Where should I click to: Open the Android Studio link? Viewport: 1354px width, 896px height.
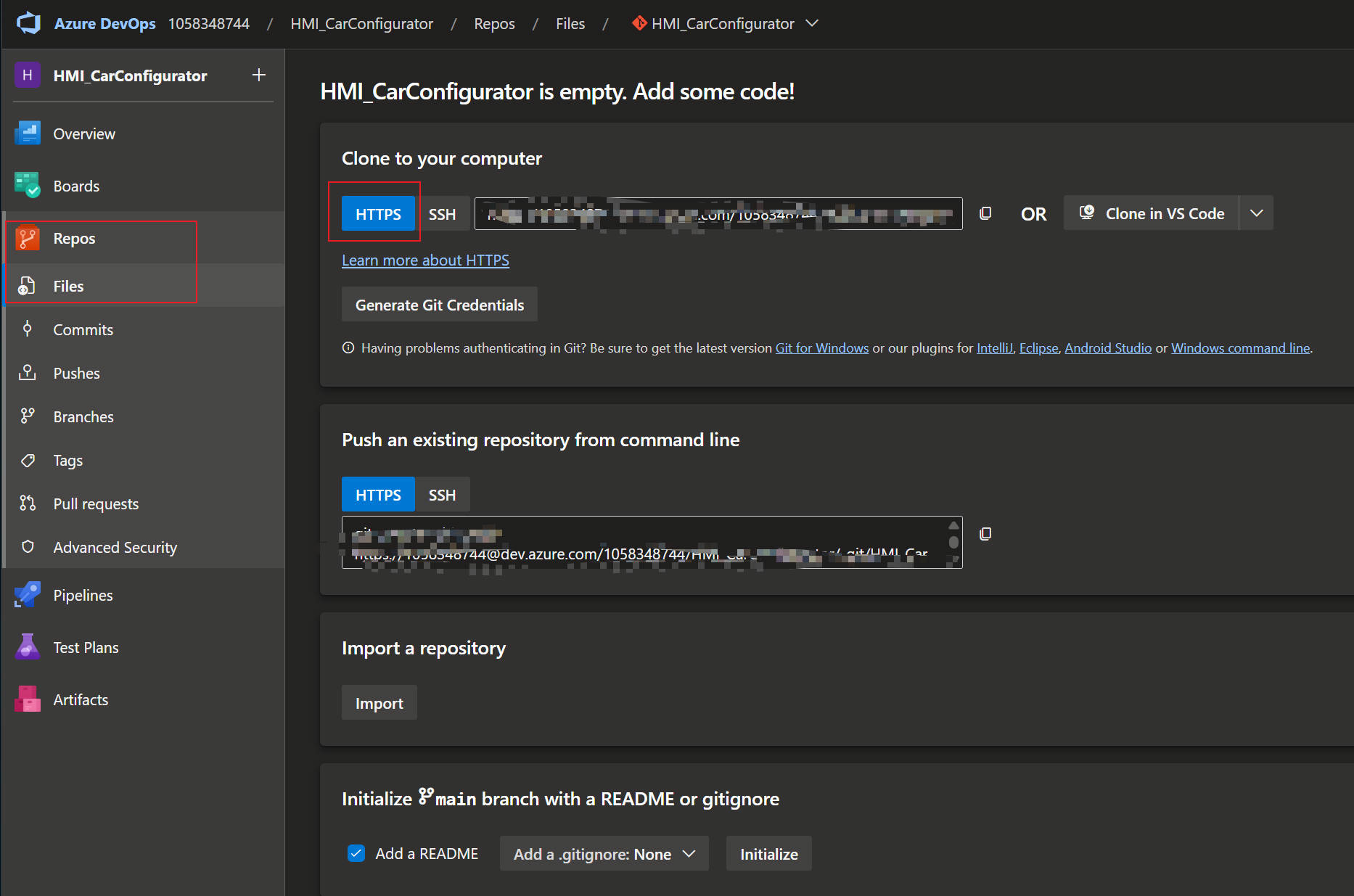point(1108,348)
